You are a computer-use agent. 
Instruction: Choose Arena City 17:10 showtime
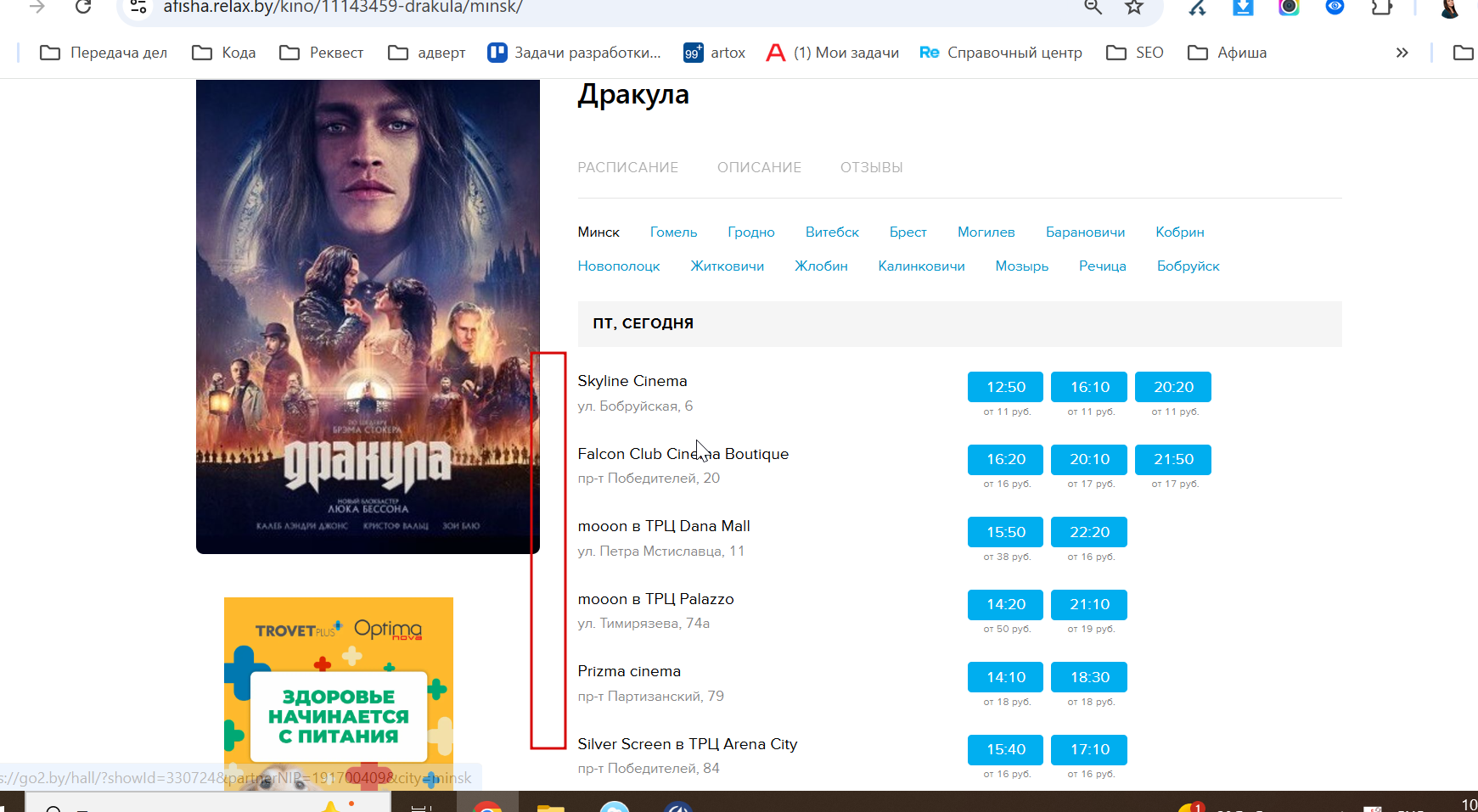point(1089,749)
